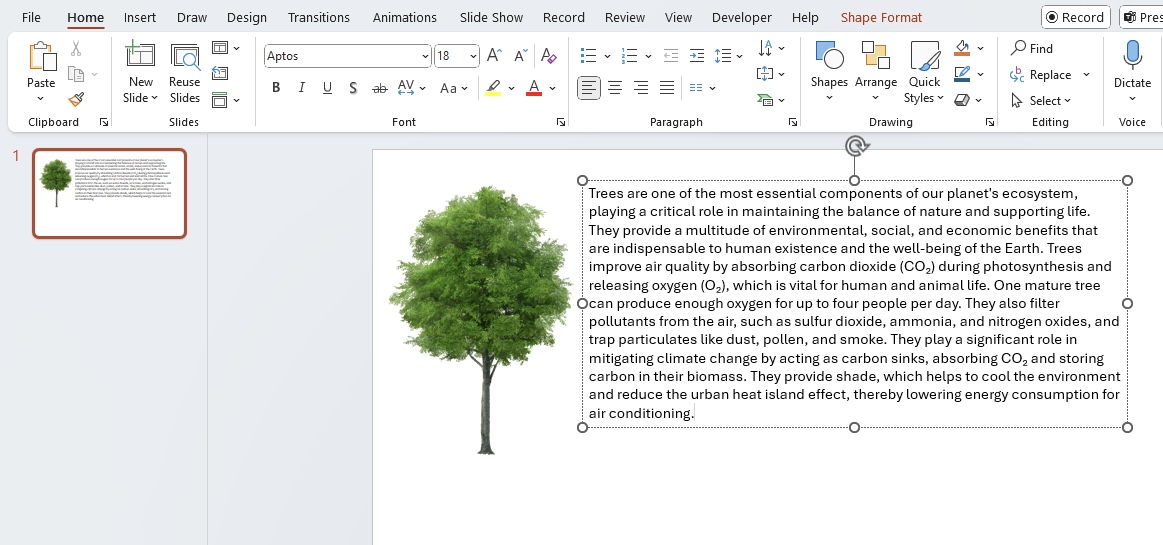This screenshot has height=545, width=1163.
Task: Open the File tab
Action: point(31,17)
